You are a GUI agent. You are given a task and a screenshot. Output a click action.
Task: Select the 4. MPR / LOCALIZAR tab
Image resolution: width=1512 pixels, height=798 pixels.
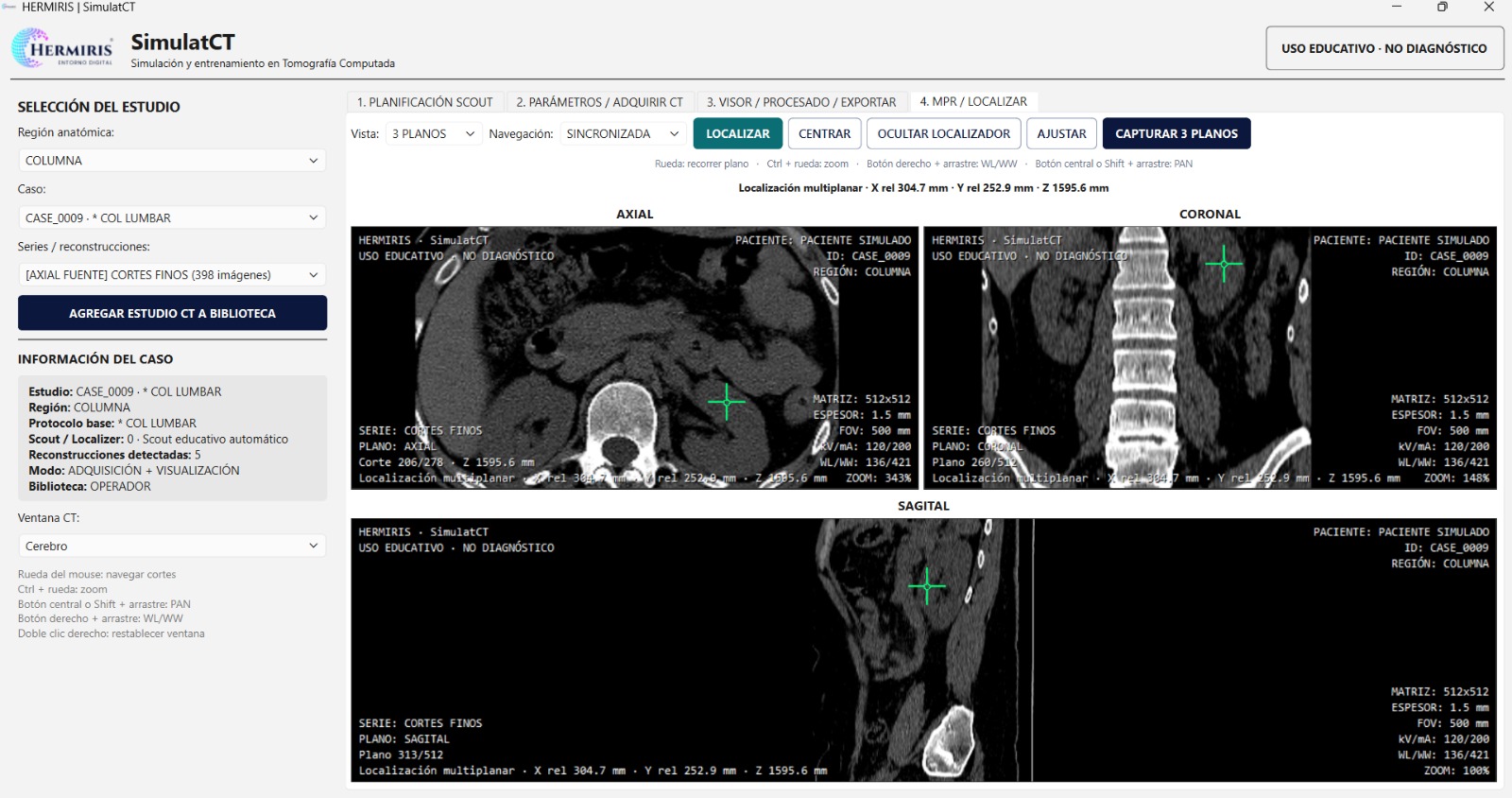973,101
